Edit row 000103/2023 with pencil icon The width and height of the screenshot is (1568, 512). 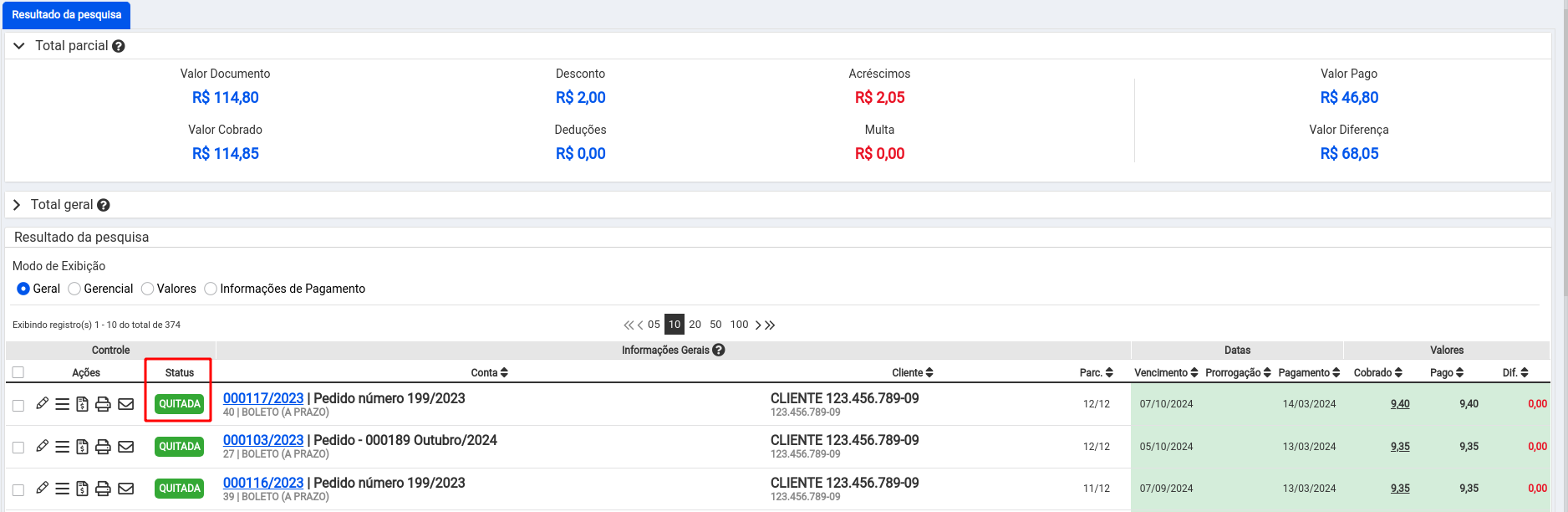tap(42, 447)
